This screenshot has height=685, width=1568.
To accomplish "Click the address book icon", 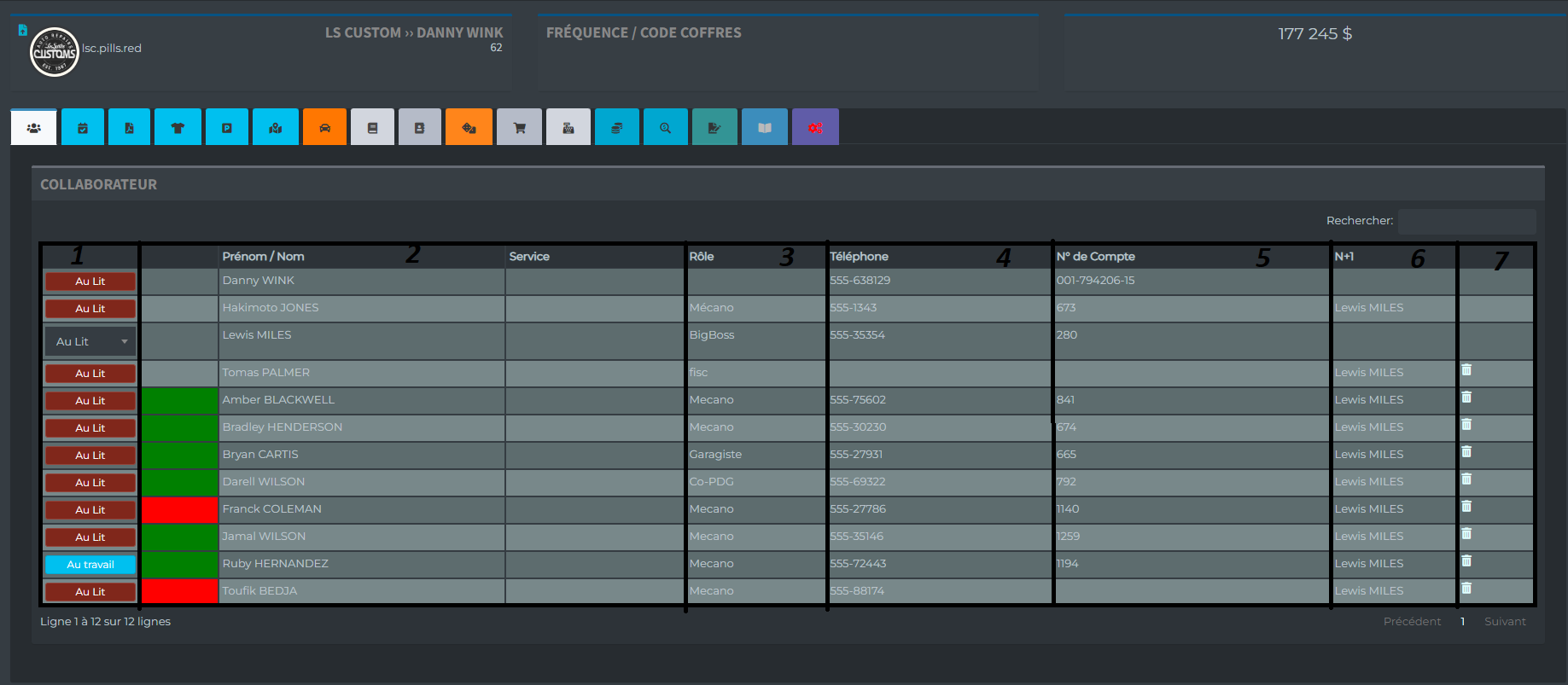I will (x=419, y=127).
